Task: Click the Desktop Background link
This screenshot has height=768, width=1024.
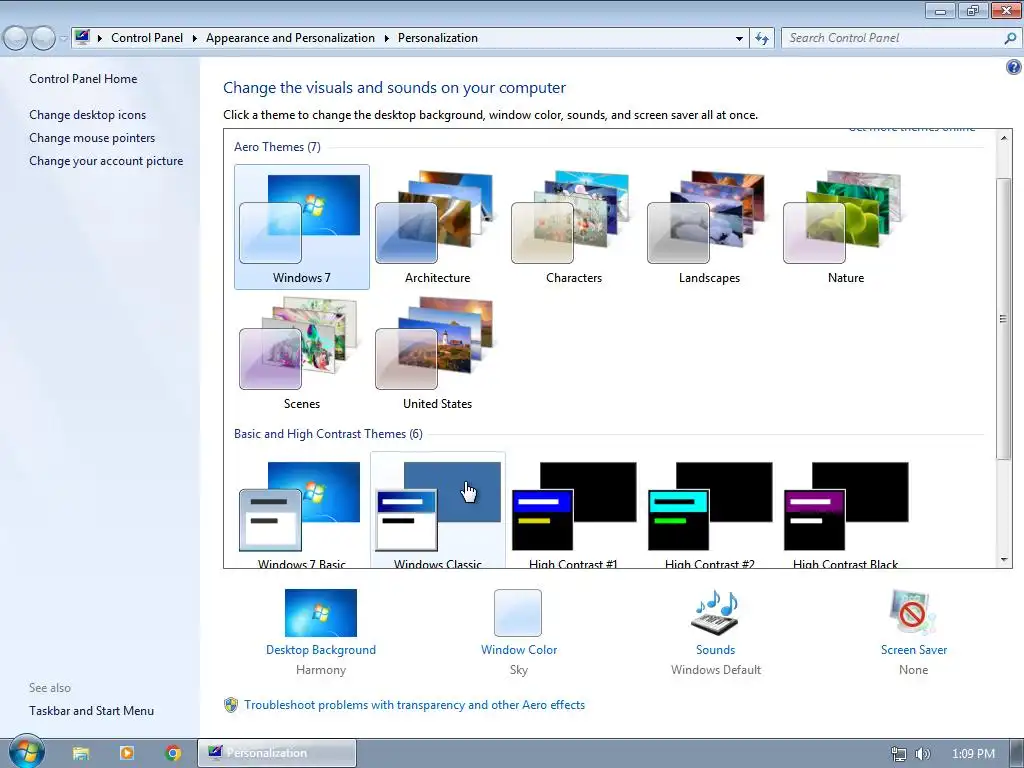Action: (x=321, y=650)
